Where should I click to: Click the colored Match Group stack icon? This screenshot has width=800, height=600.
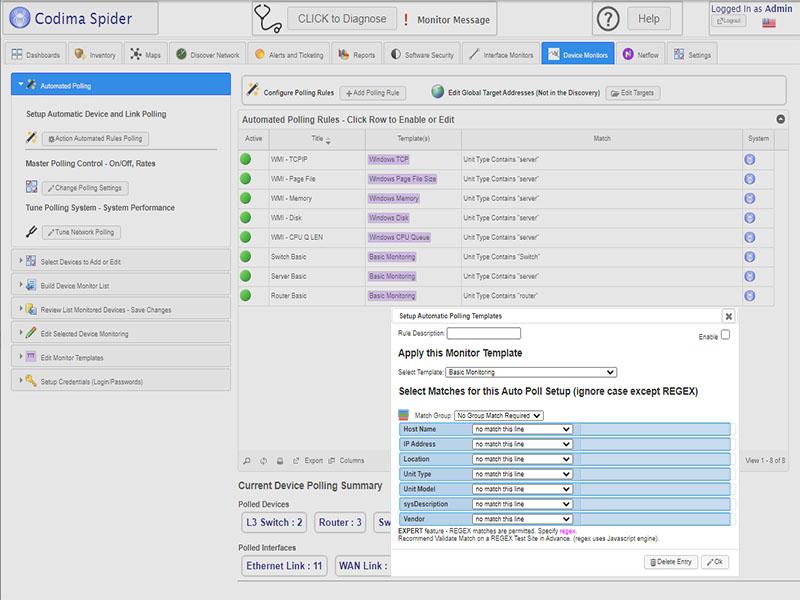(x=404, y=415)
